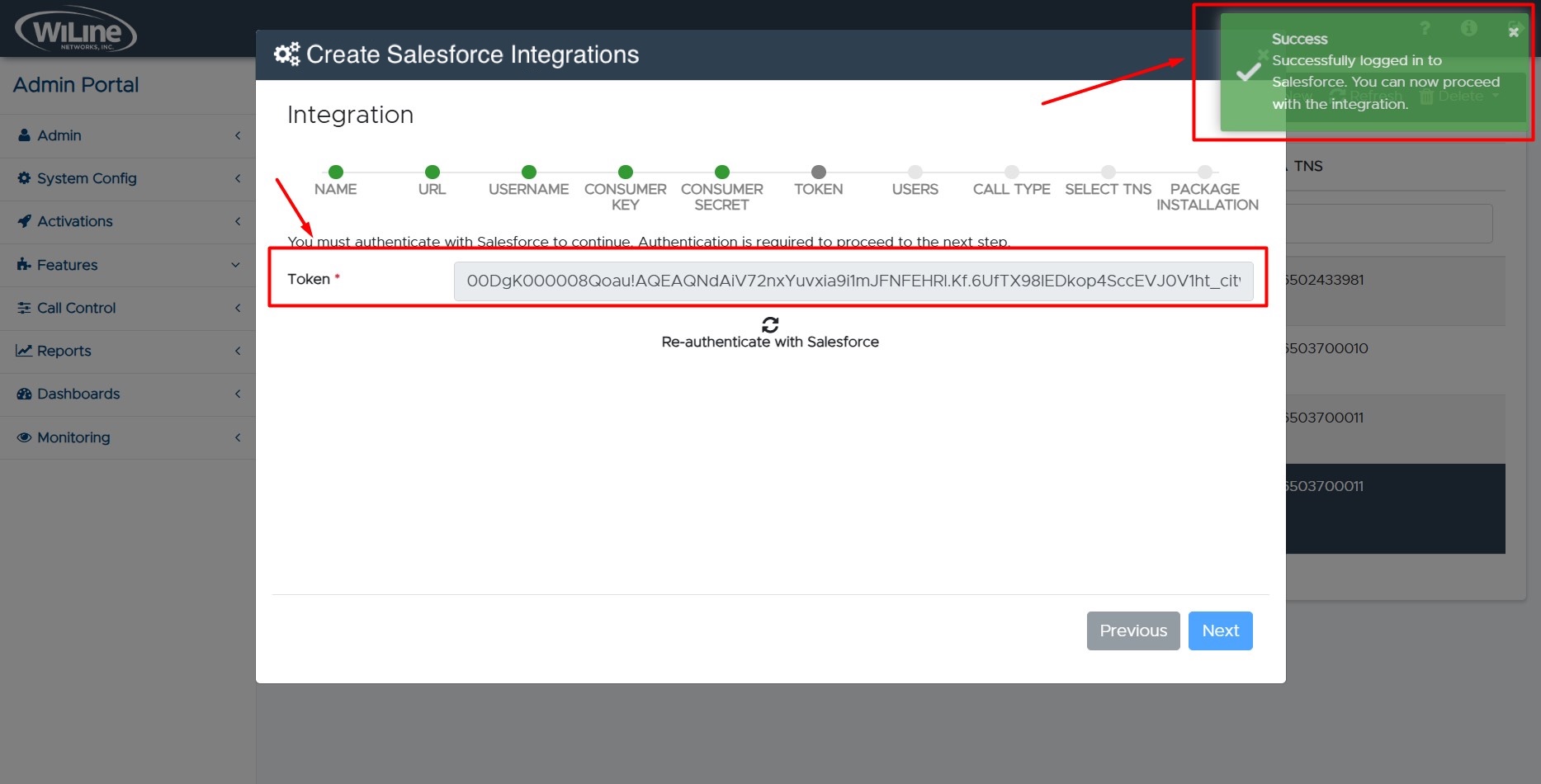This screenshot has height=784, width=1541.
Task: Click the Features puzzle-piece icon
Action: [x=25, y=265]
